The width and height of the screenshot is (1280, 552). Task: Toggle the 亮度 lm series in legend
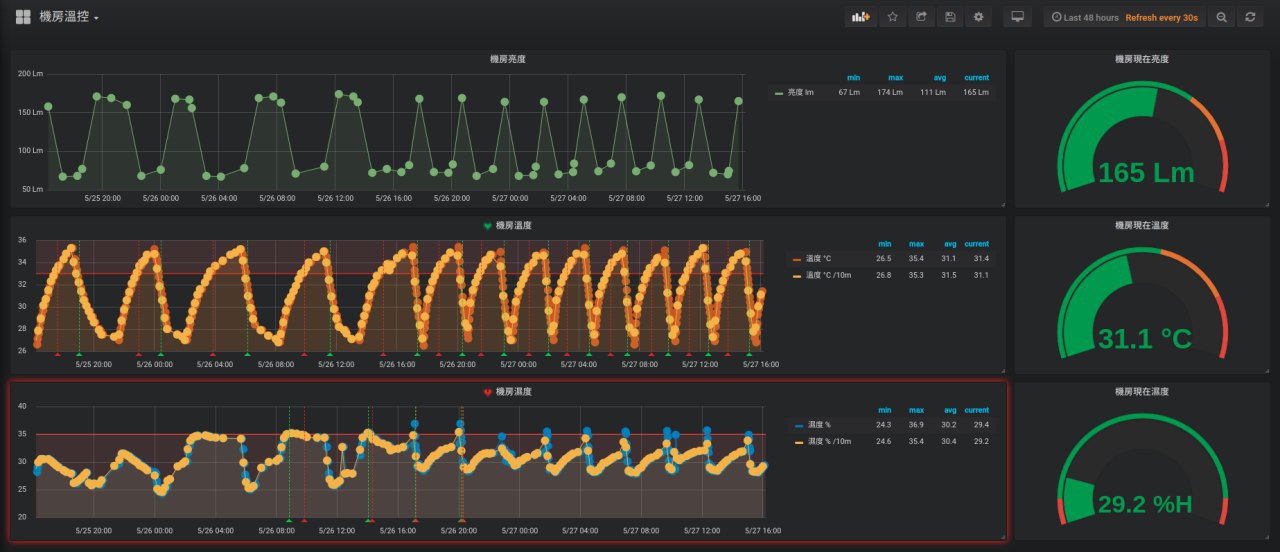801,92
